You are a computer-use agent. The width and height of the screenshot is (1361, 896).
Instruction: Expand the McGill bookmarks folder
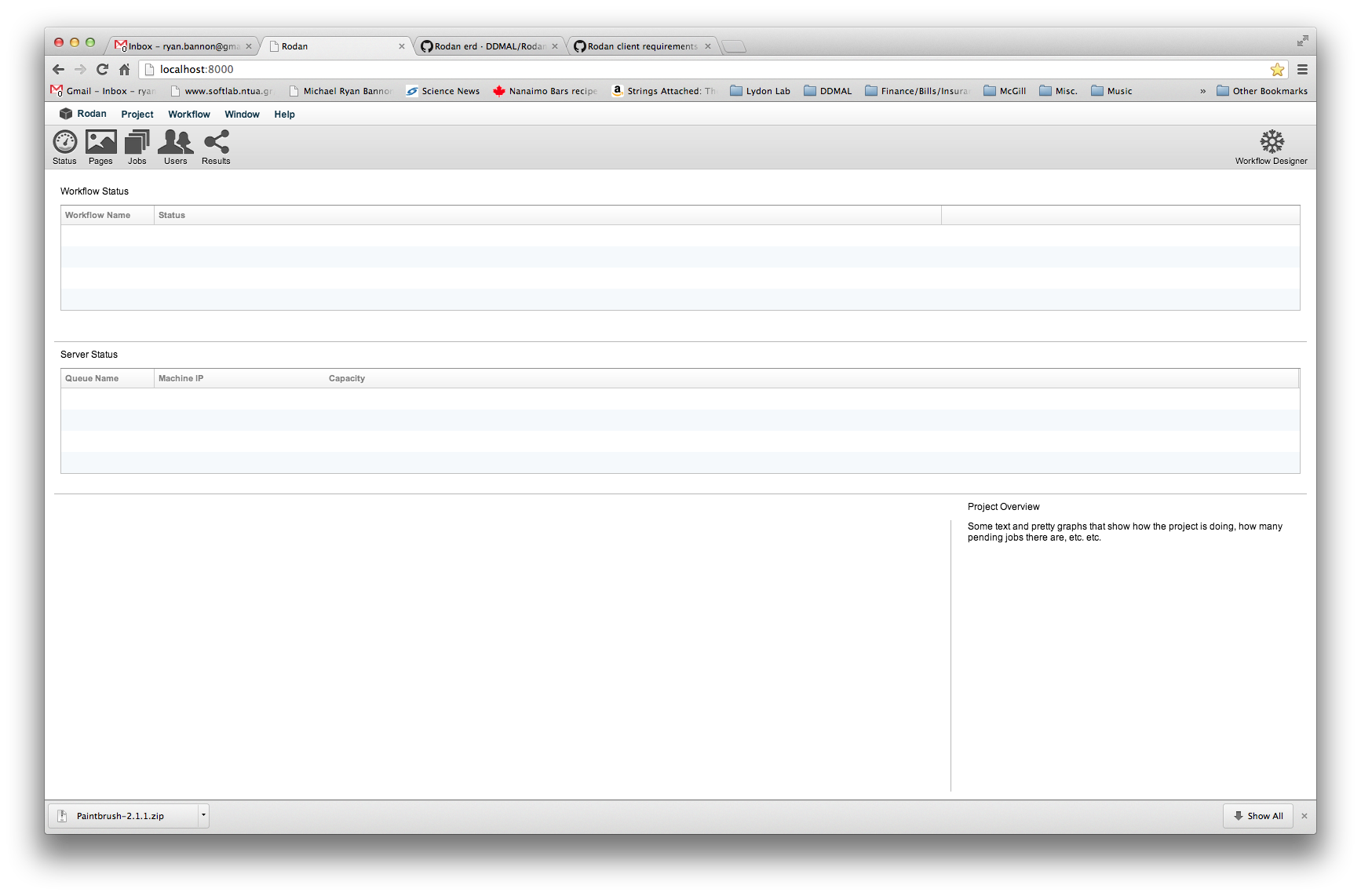[1005, 91]
